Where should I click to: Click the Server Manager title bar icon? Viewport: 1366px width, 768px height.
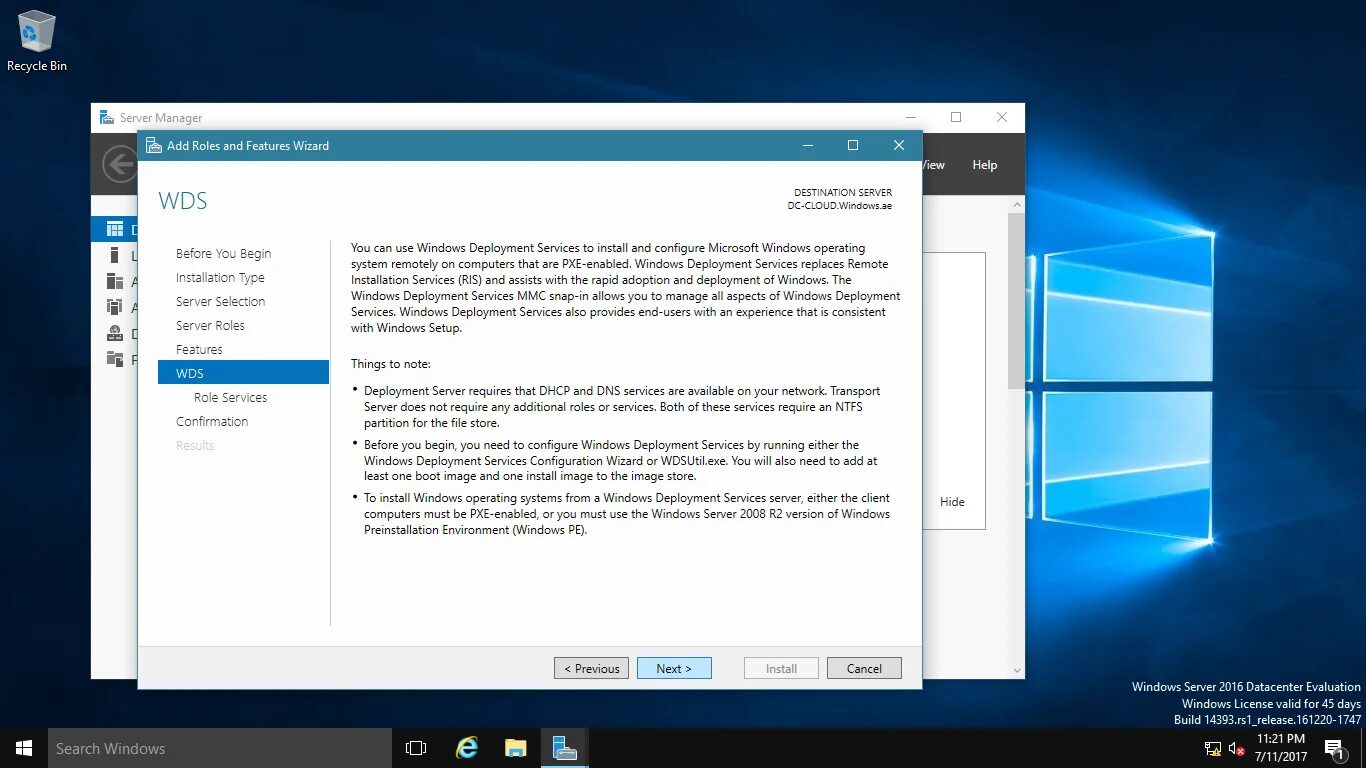(107, 118)
